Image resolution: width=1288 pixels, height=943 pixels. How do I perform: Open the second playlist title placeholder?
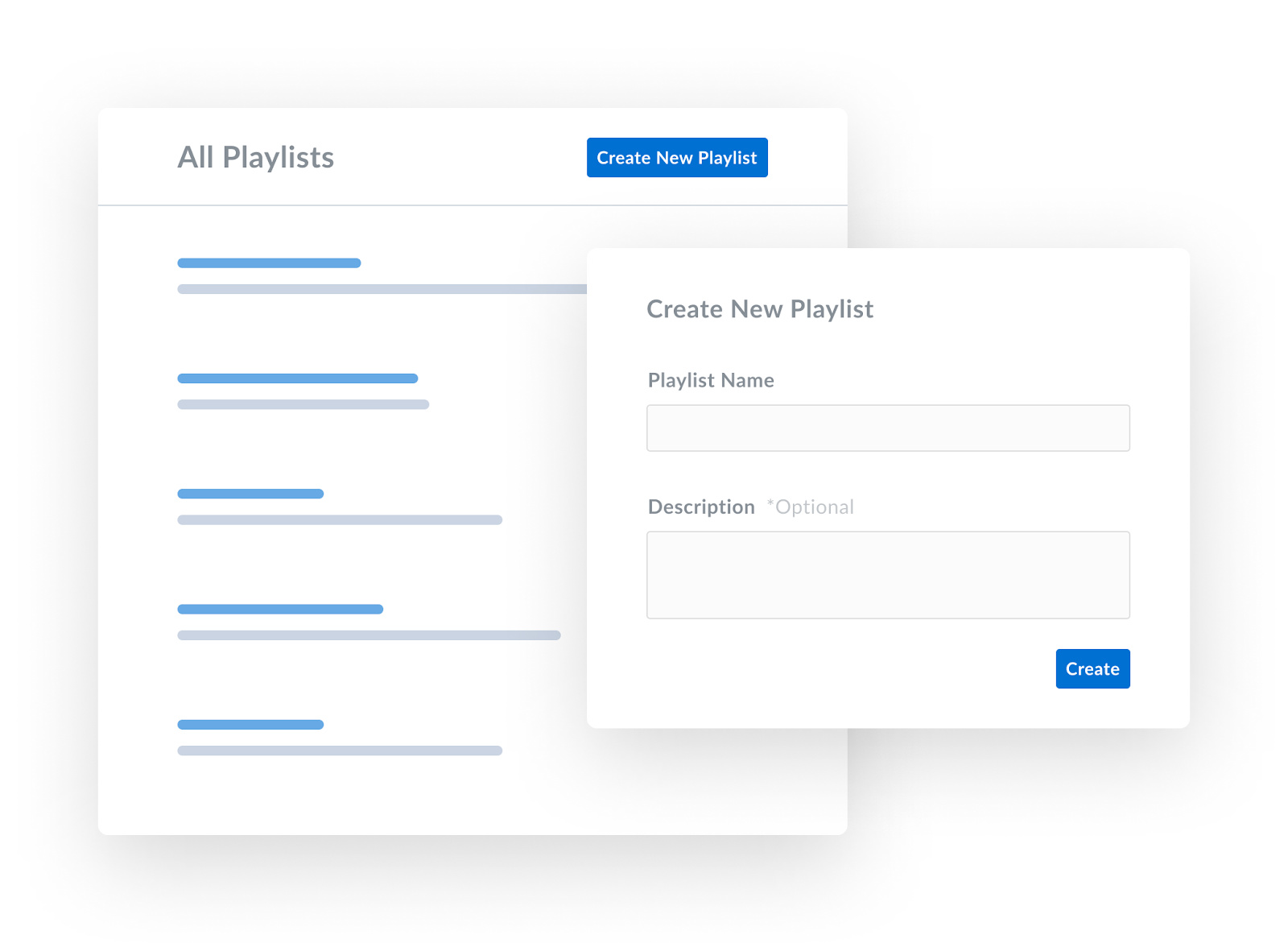(x=298, y=378)
